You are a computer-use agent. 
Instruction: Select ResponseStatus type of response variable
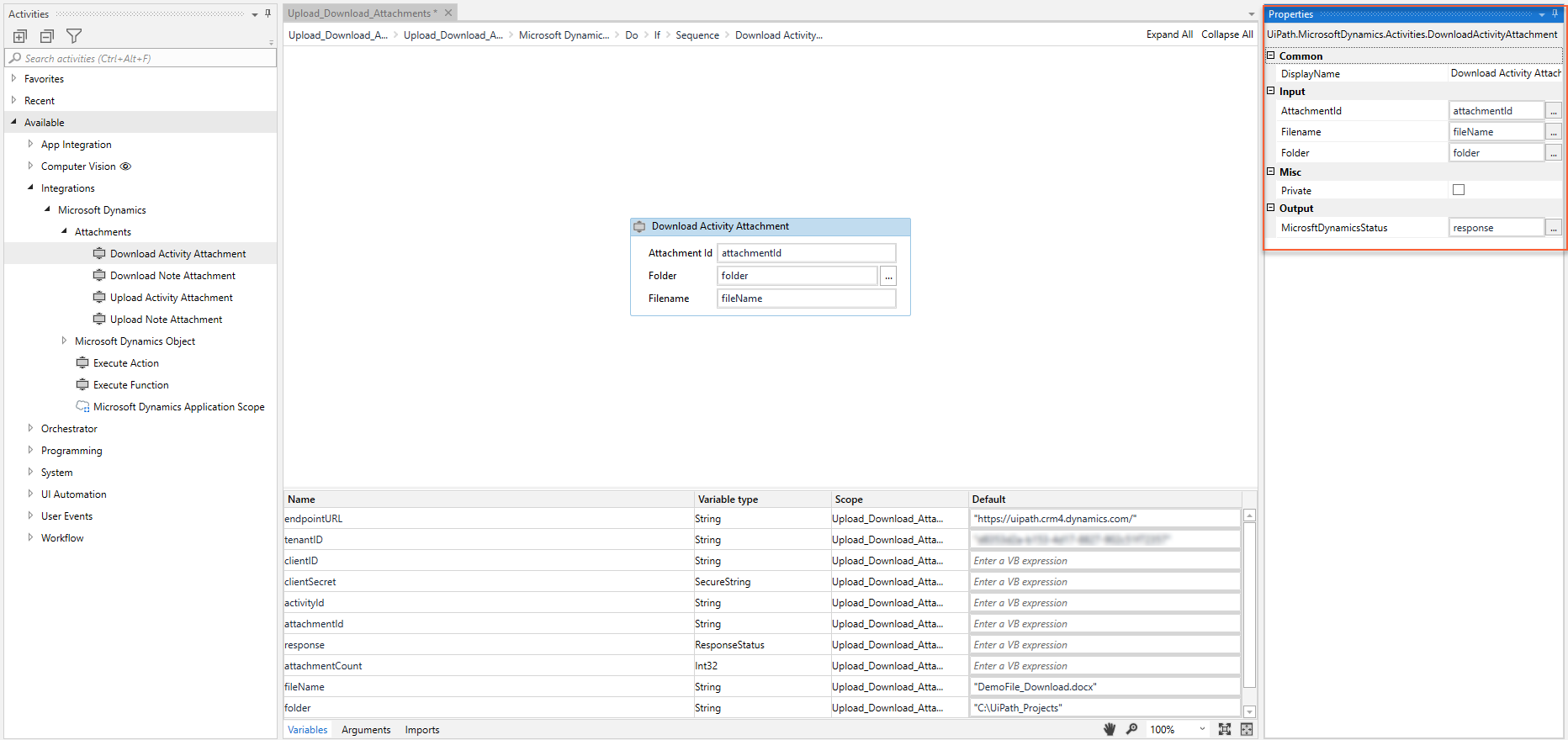pos(762,645)
